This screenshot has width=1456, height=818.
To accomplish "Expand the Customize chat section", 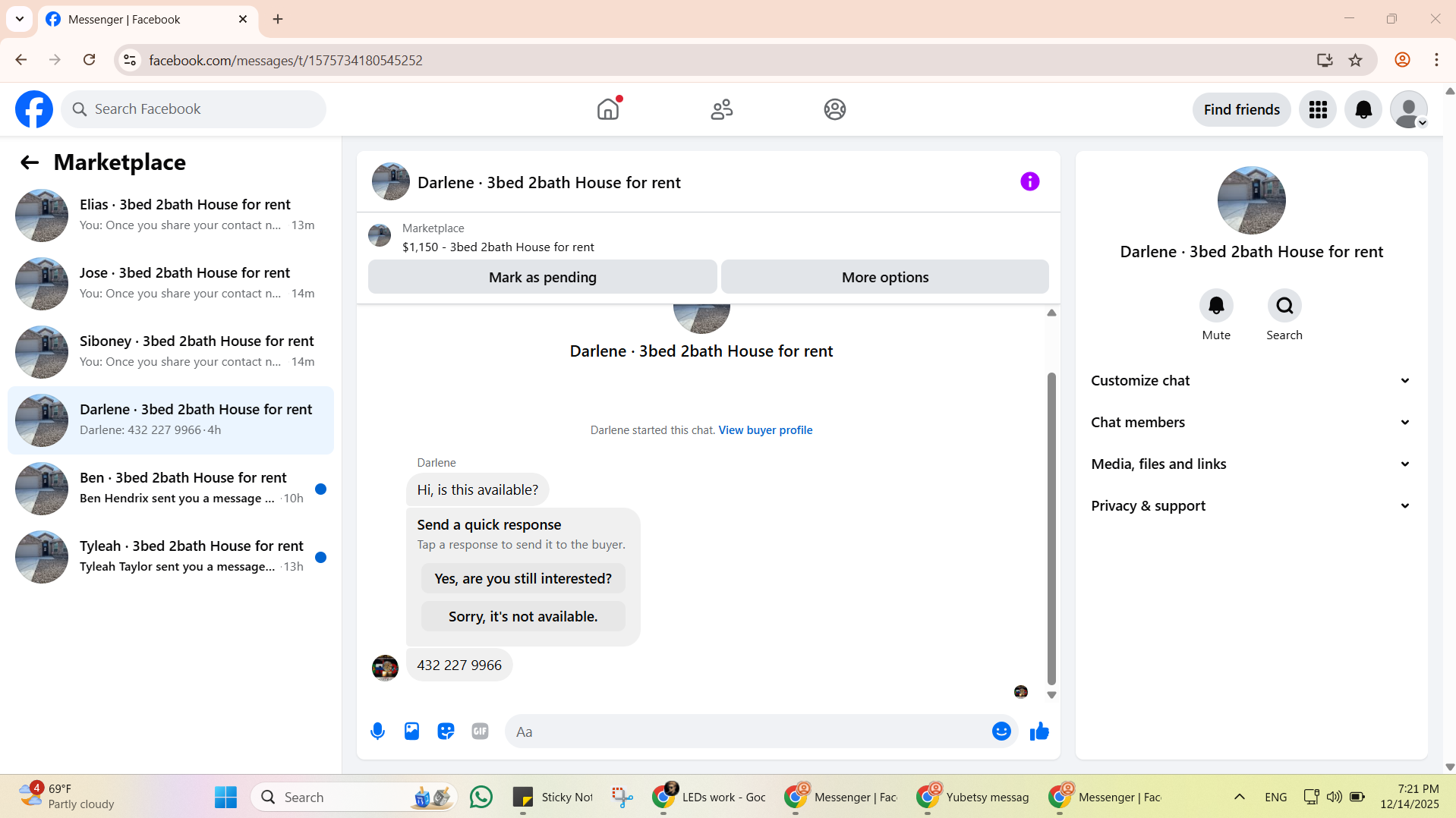I will click(x=1251, y=381).
